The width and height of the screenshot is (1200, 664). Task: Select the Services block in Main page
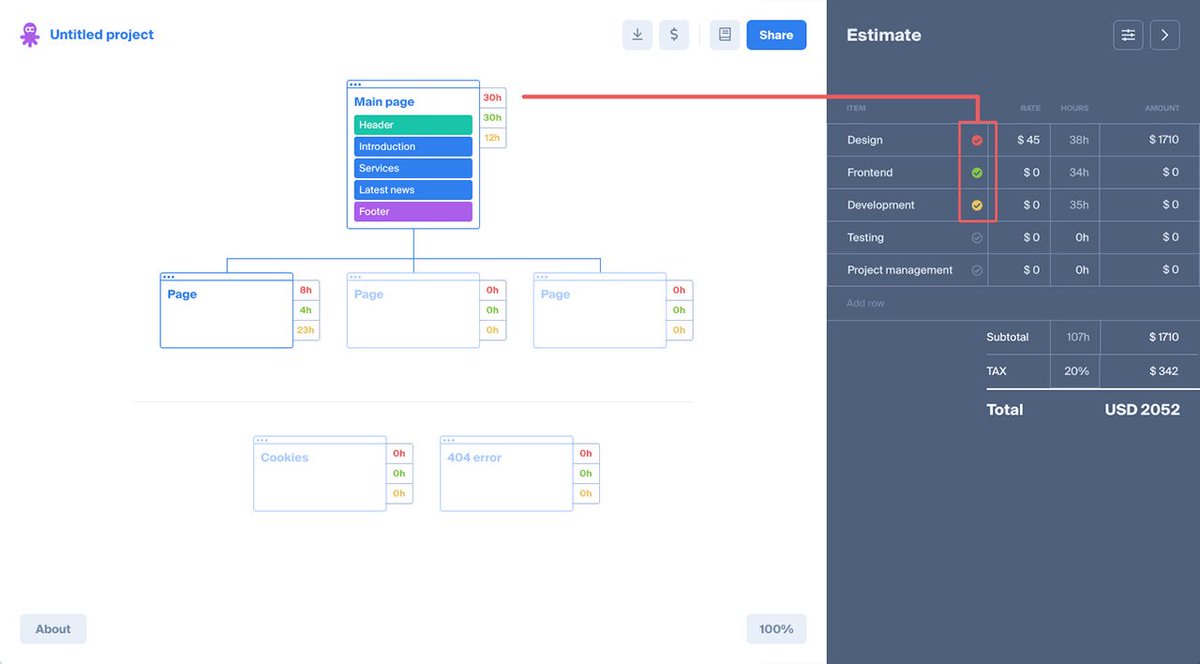click(413, 168)
